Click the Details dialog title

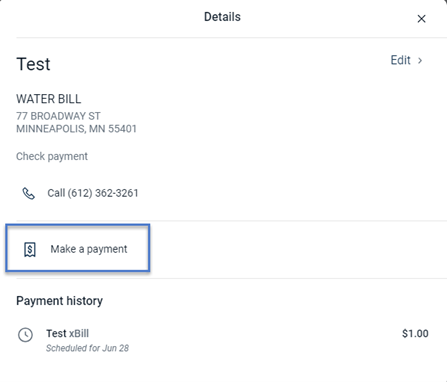pos(222,17)
